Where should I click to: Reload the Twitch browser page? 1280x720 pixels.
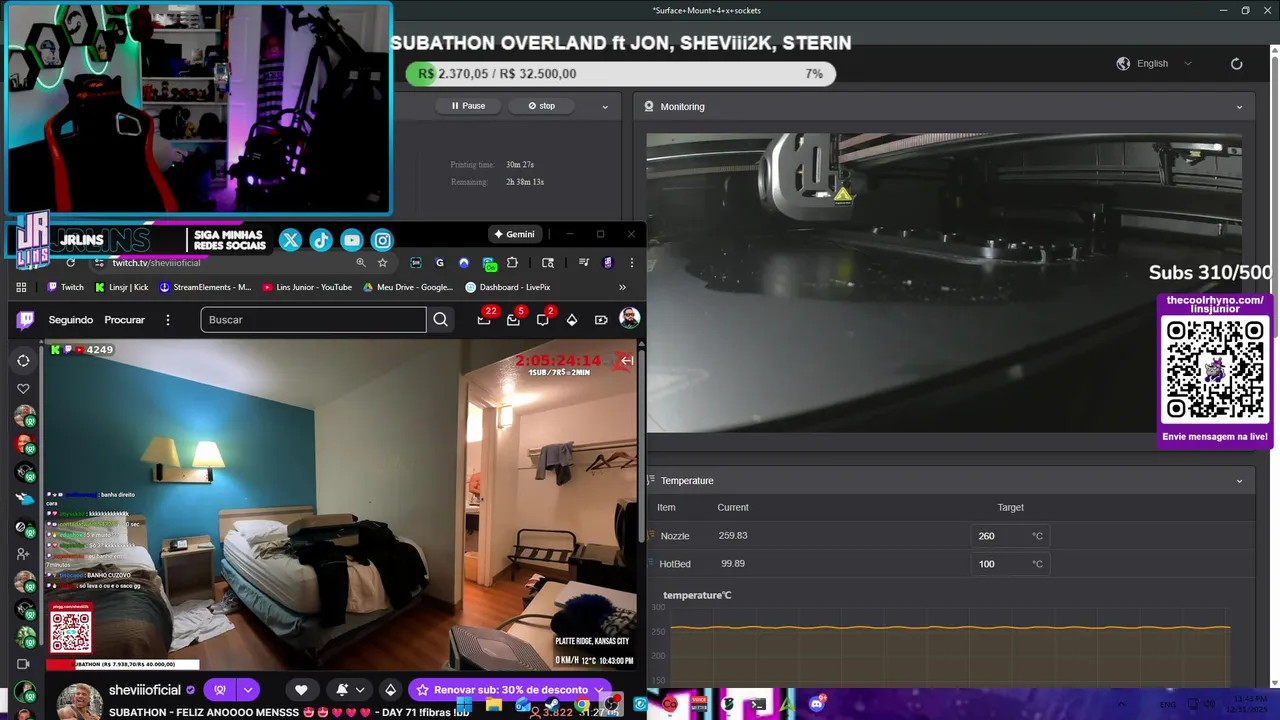(x=70, y=263)
